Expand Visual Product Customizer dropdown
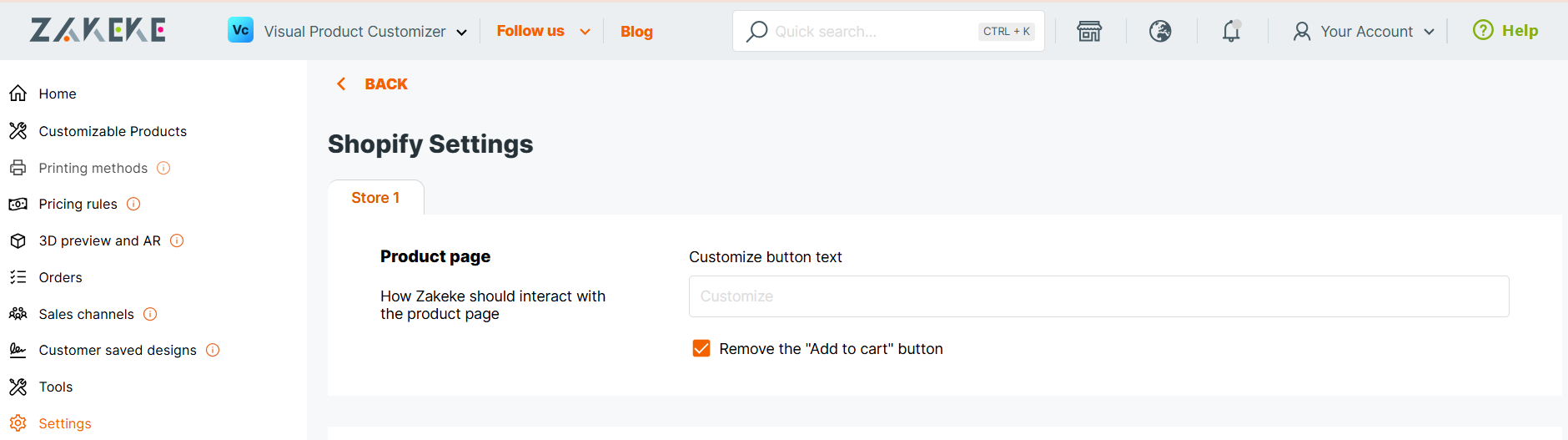 [348, 31]
